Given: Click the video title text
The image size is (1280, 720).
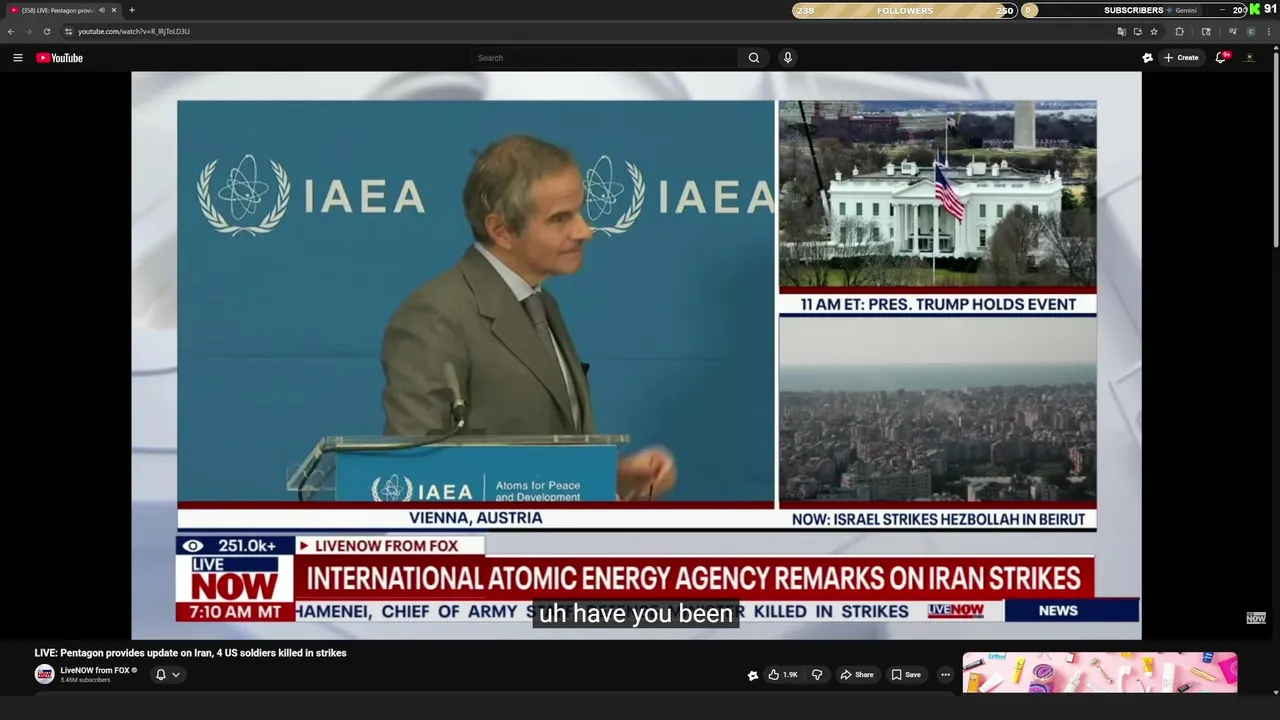Looking at the screenshot, I should pos(190,653).
